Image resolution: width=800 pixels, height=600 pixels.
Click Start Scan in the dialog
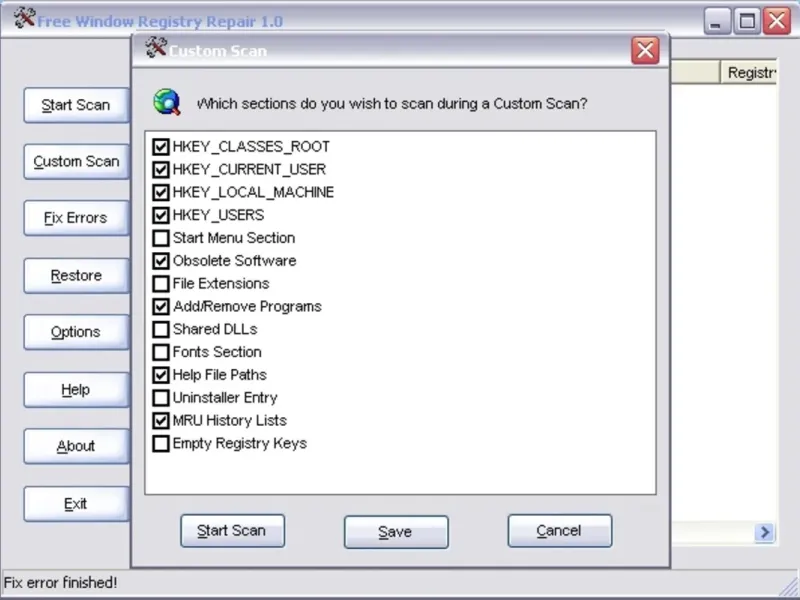232,531
